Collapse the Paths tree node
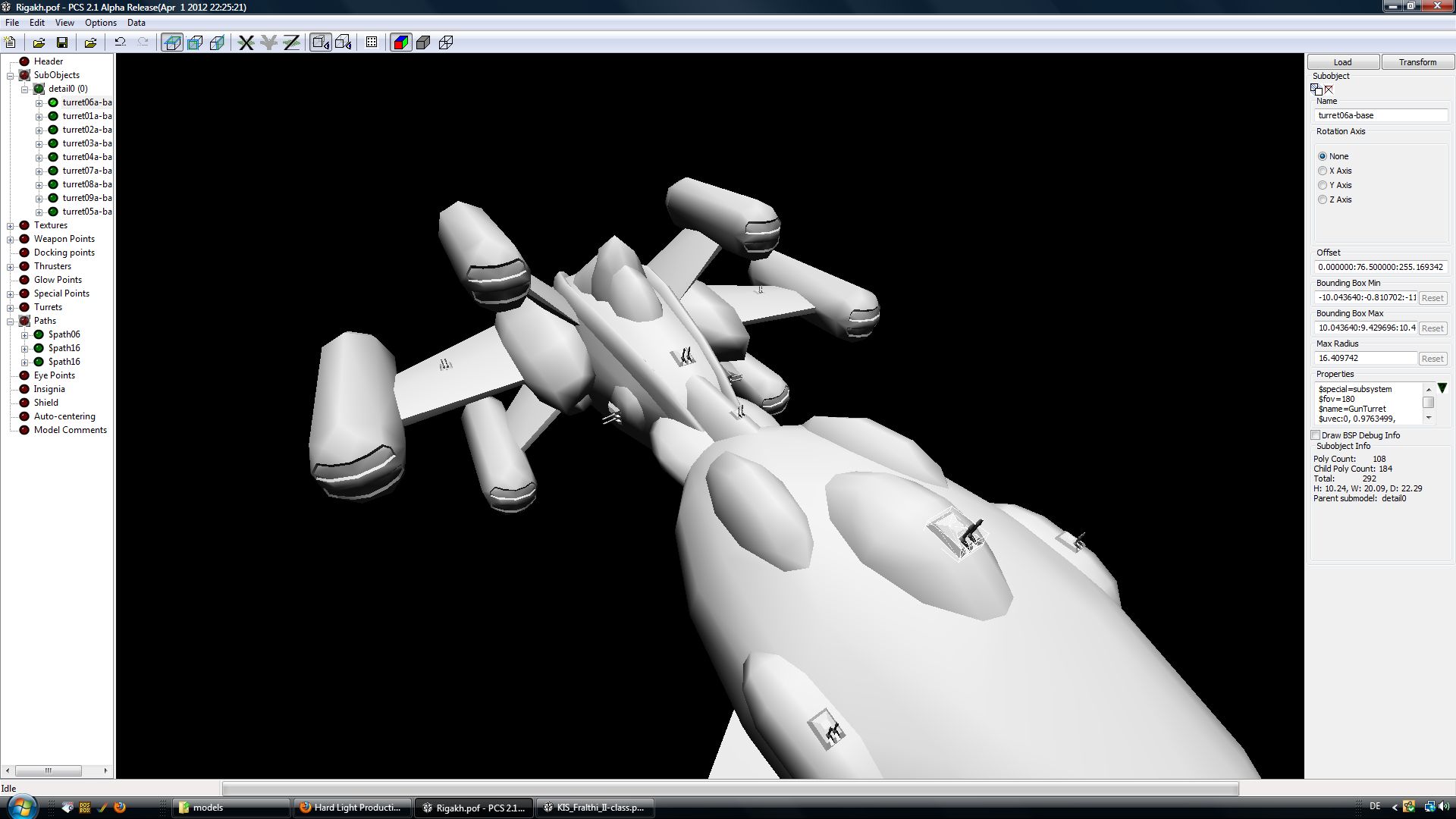 (x=11, y=321)
